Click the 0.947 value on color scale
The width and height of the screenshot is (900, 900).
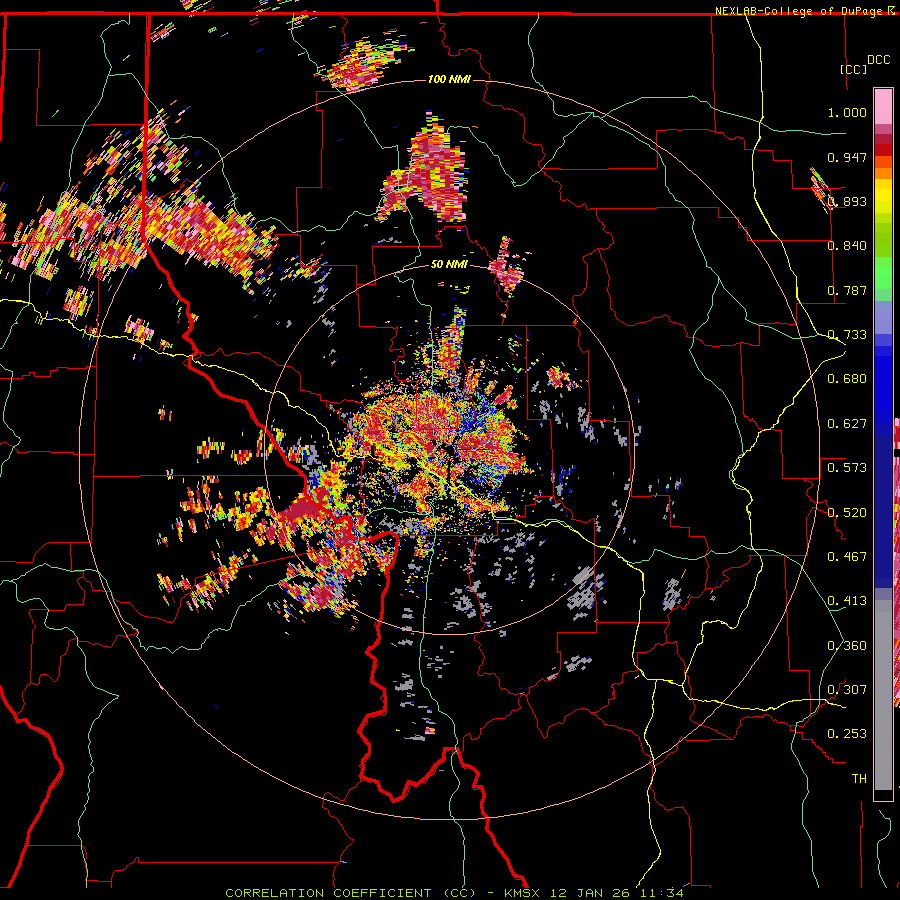pos(847,157)
